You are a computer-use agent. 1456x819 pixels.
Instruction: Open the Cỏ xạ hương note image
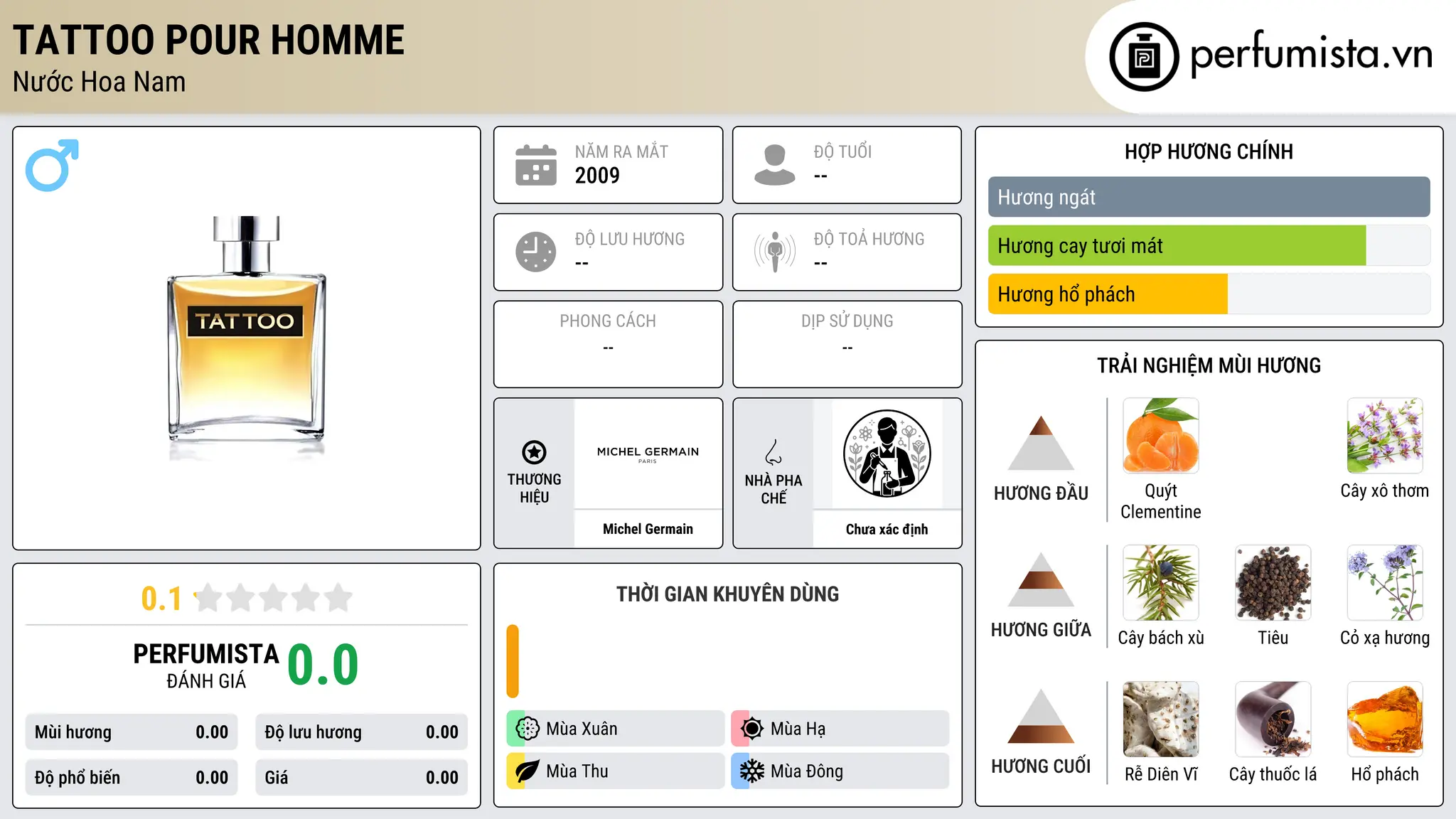(x=1385, y=583)
